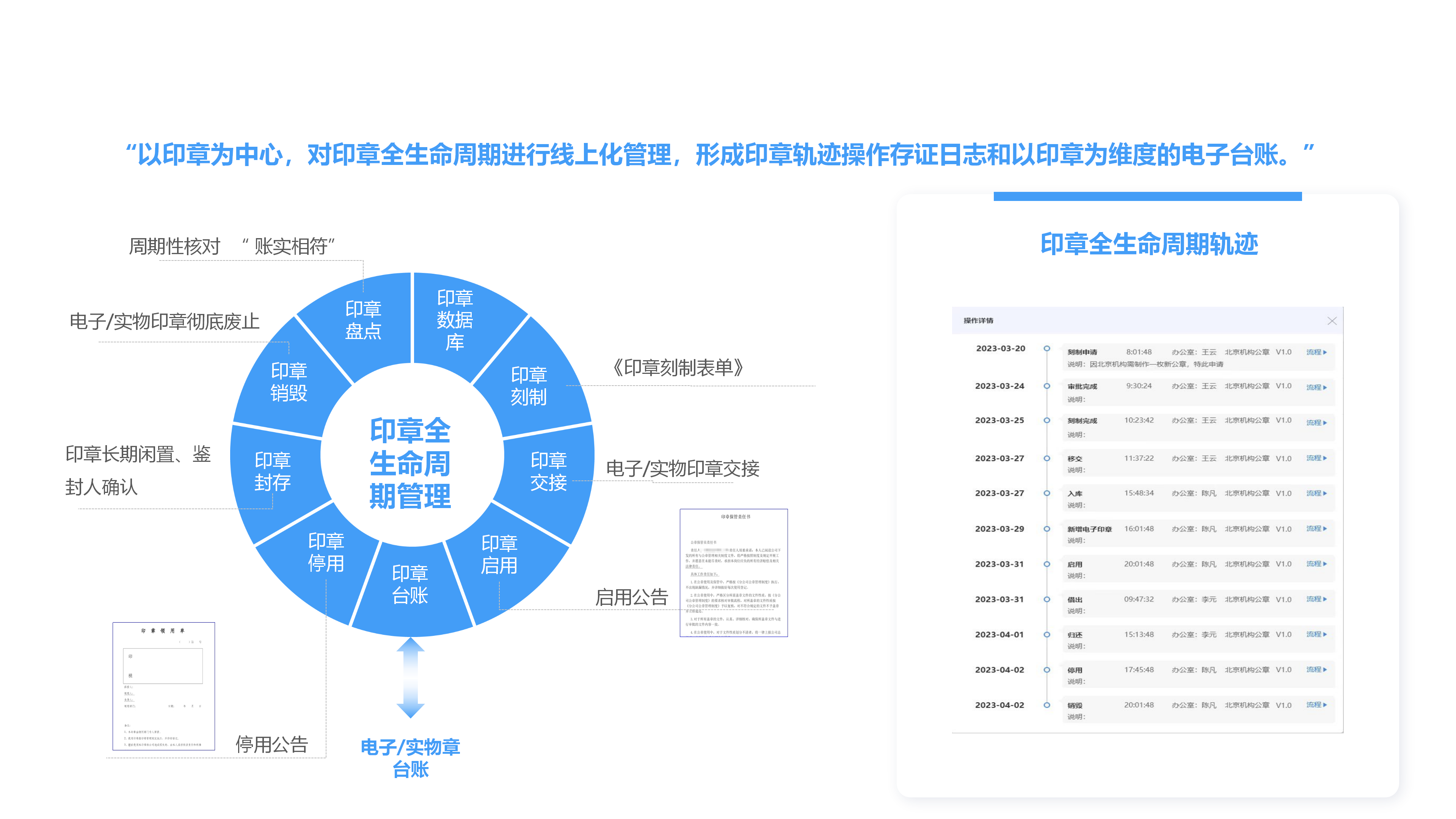Screen dimensions: 1456x819
Task: Select the 印章盘点 wheel segment
Action: coord(363,320)
